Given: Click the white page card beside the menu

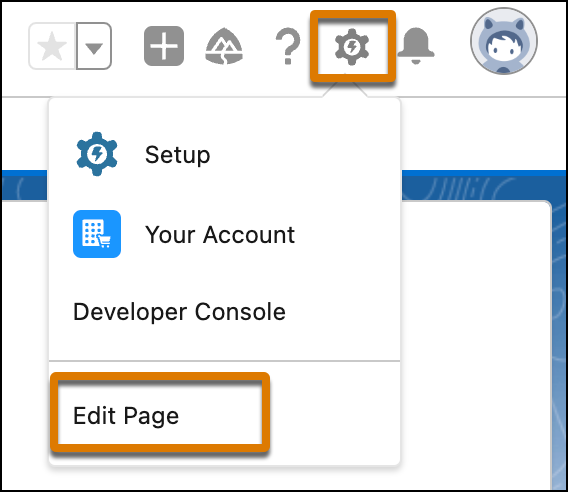Looking at the screenshot, I should click(475, 344).
